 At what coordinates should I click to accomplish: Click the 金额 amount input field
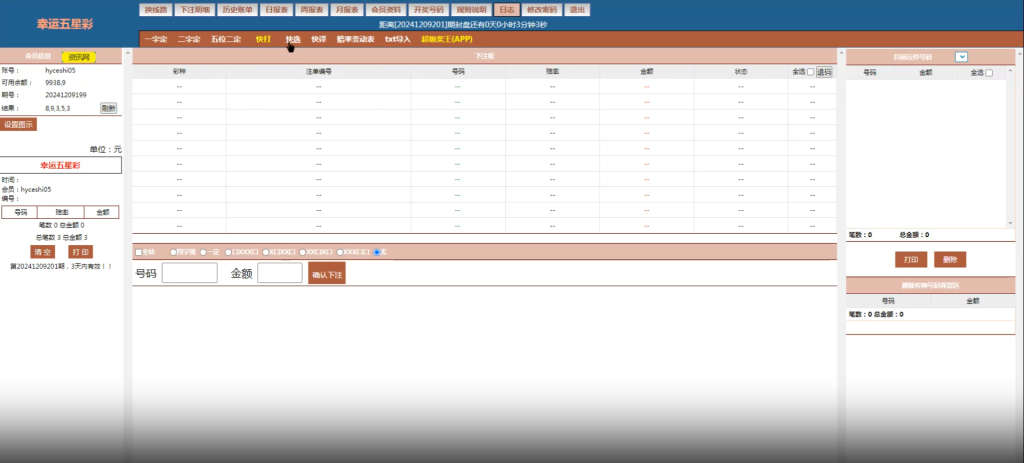click(279, 273)
